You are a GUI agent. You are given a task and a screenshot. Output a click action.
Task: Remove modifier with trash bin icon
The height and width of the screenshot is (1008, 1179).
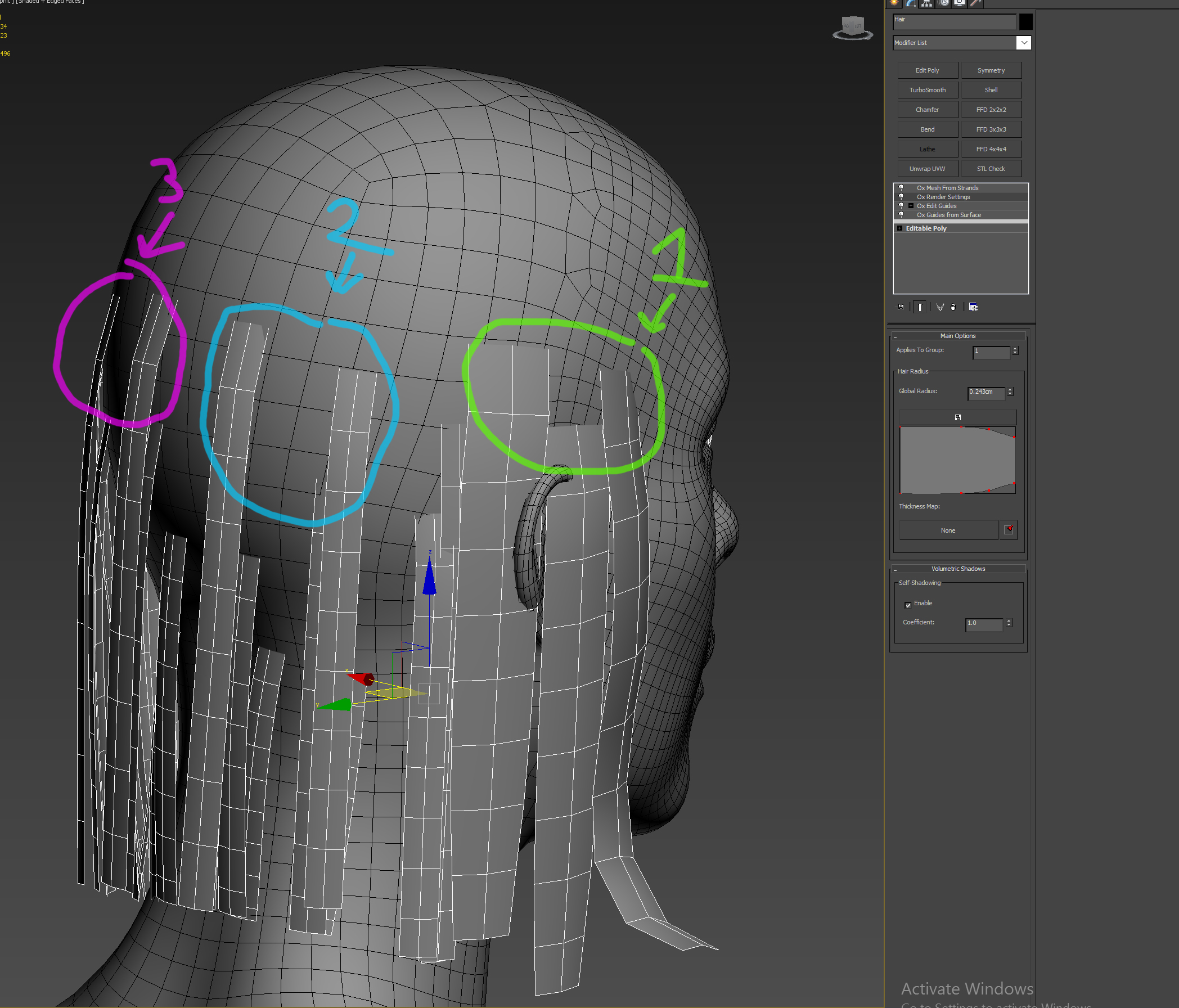click(953, 307)
